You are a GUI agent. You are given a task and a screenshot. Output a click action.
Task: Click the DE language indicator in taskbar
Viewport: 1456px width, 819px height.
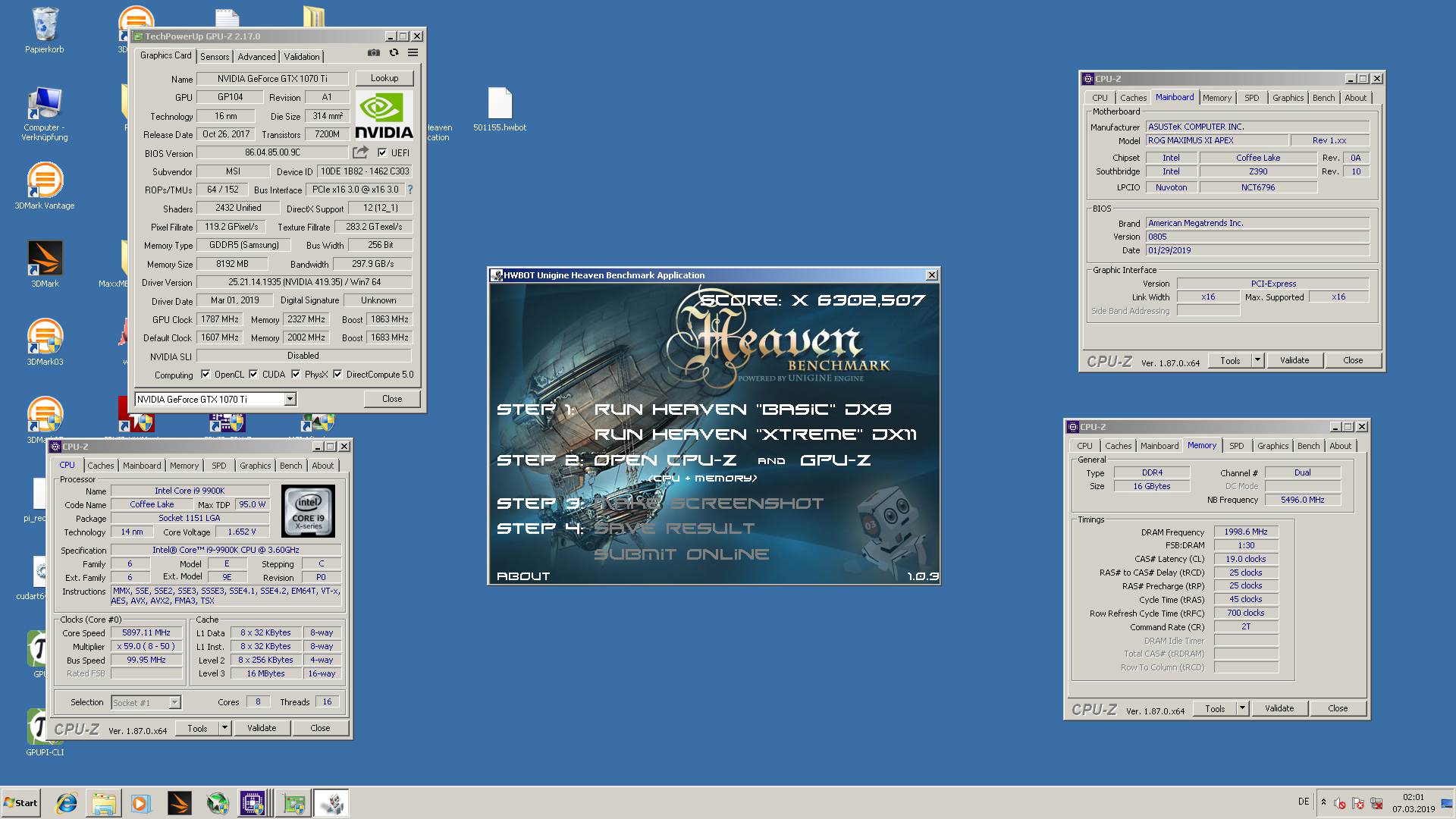pos(1304,801)
